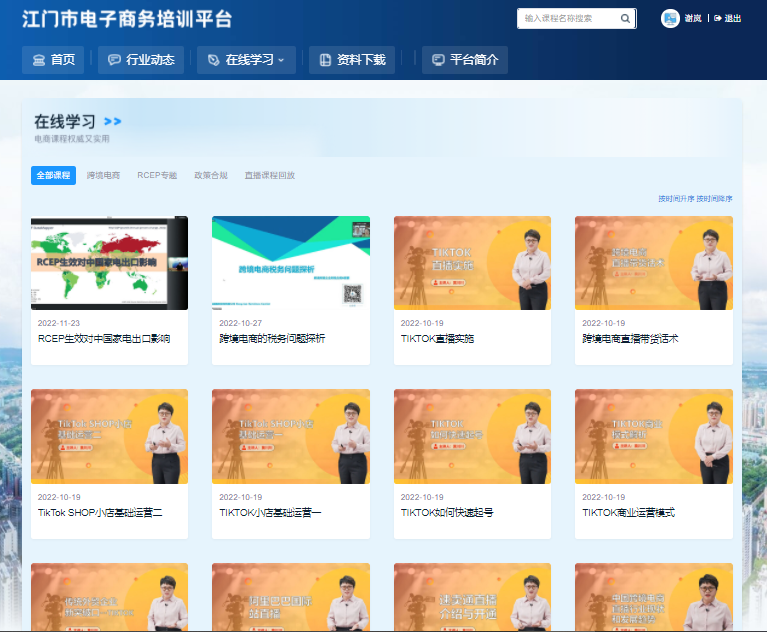Click the logout arrow icon beside 退出

718,19
